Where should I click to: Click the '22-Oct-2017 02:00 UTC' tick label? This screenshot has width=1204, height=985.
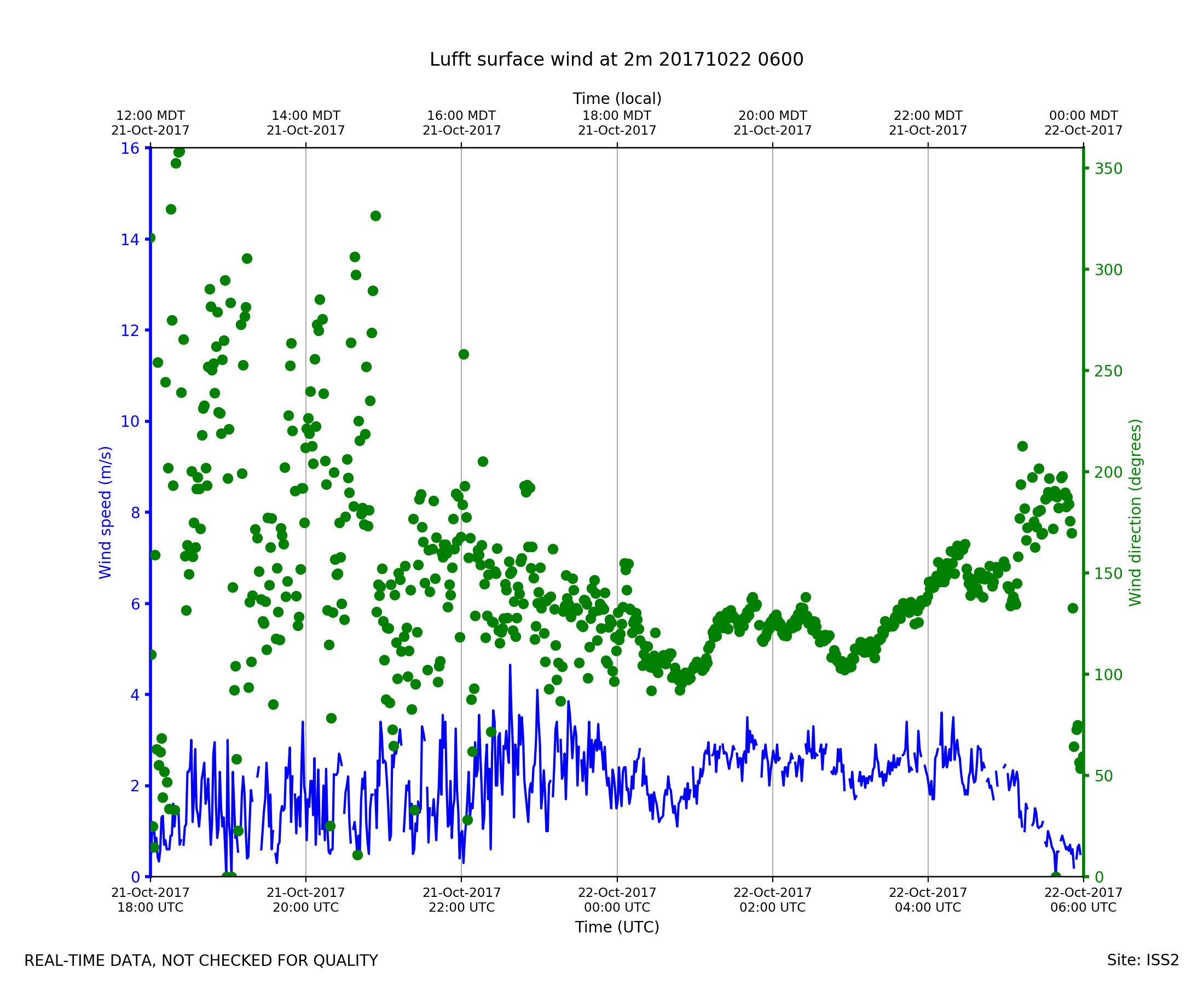click(772, 901)
